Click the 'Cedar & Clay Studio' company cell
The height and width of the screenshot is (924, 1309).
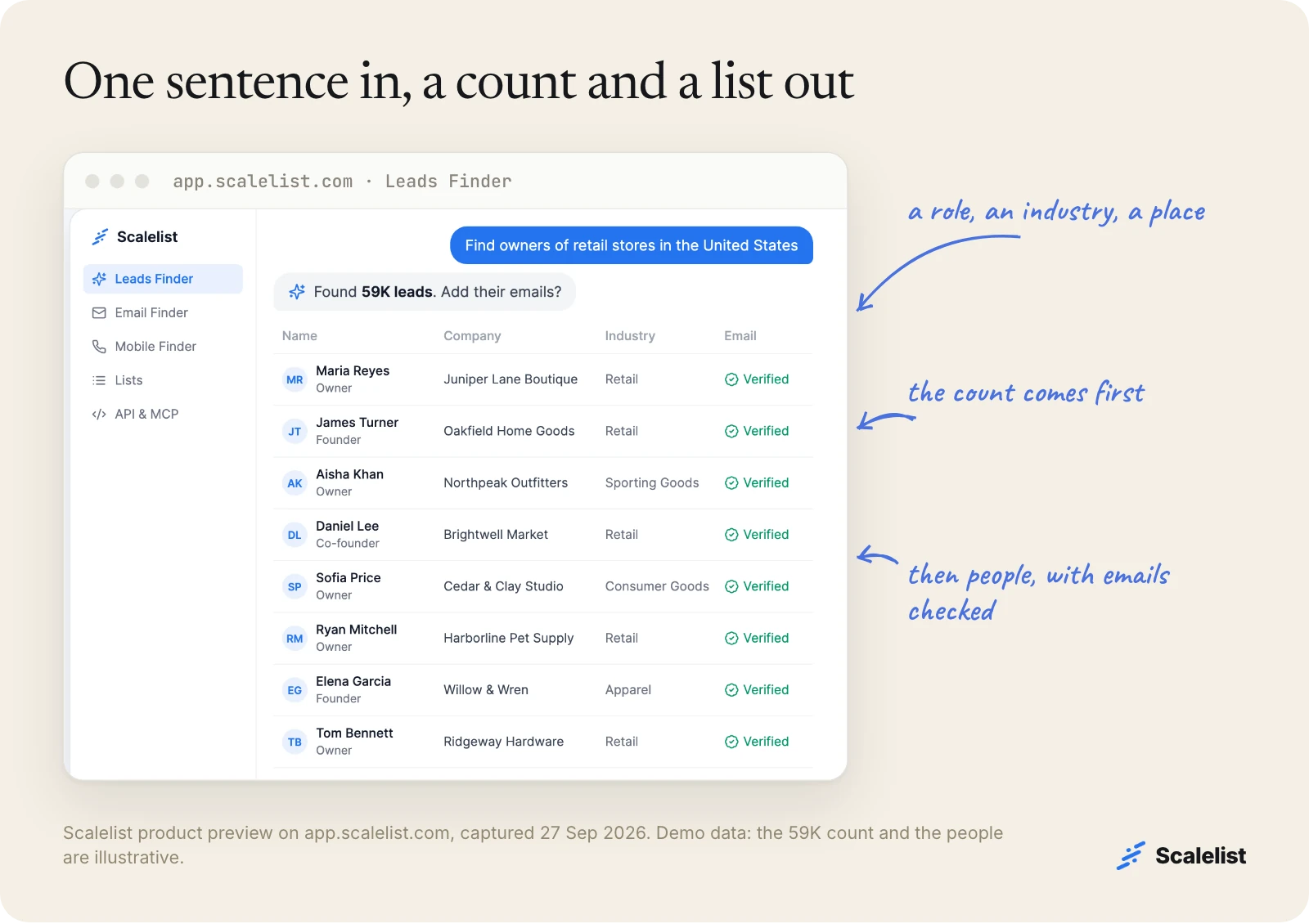point(503,586)
